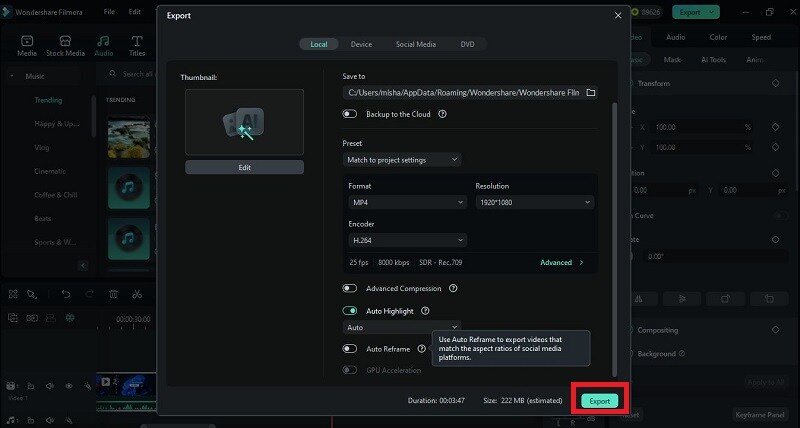The height and width of the screenshot is (428, 800).
Task: Select the Audio panel icon
Action: [x=104, y=45]
